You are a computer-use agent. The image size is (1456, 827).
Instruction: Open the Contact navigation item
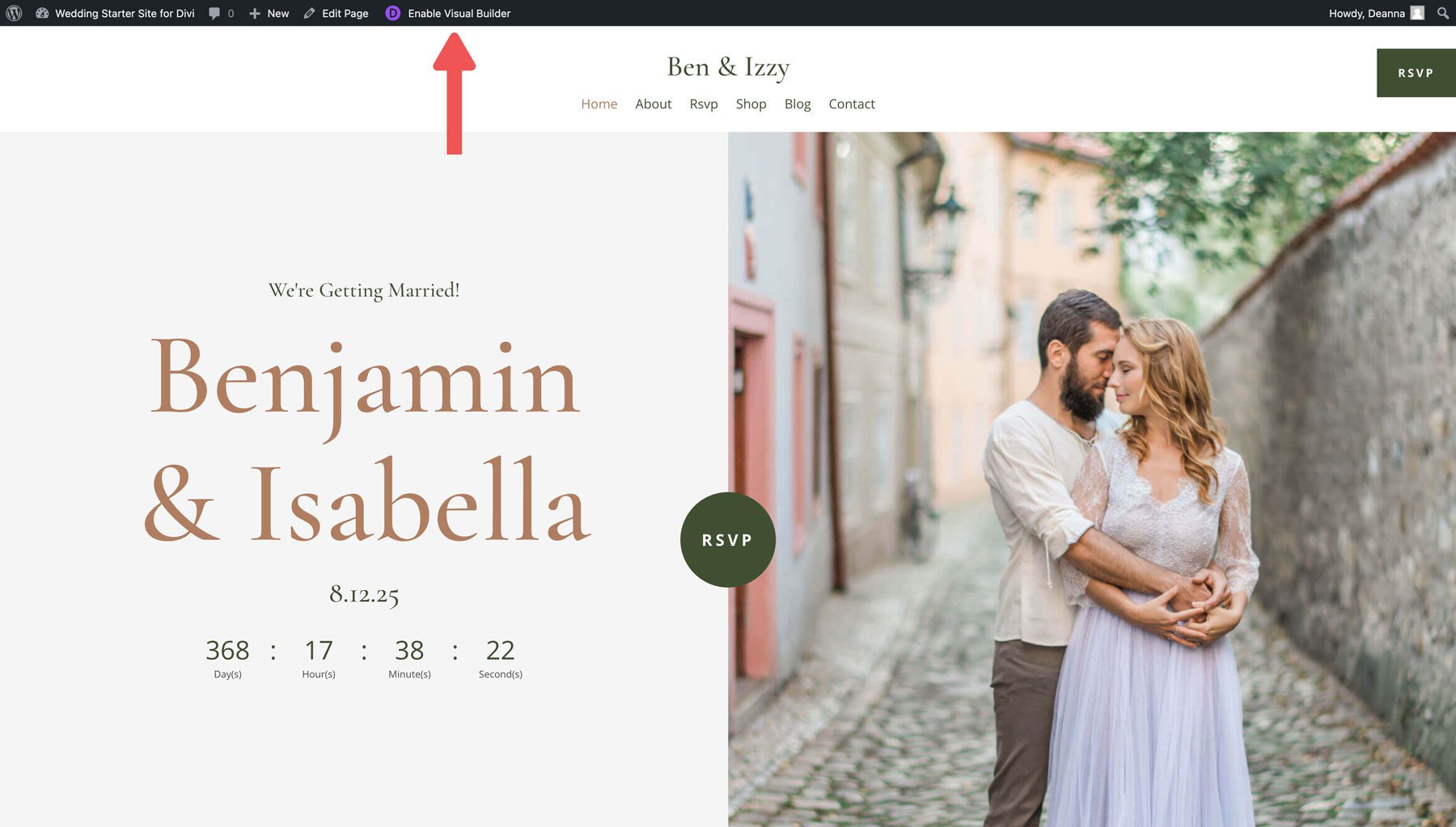[x=851, y=103]
